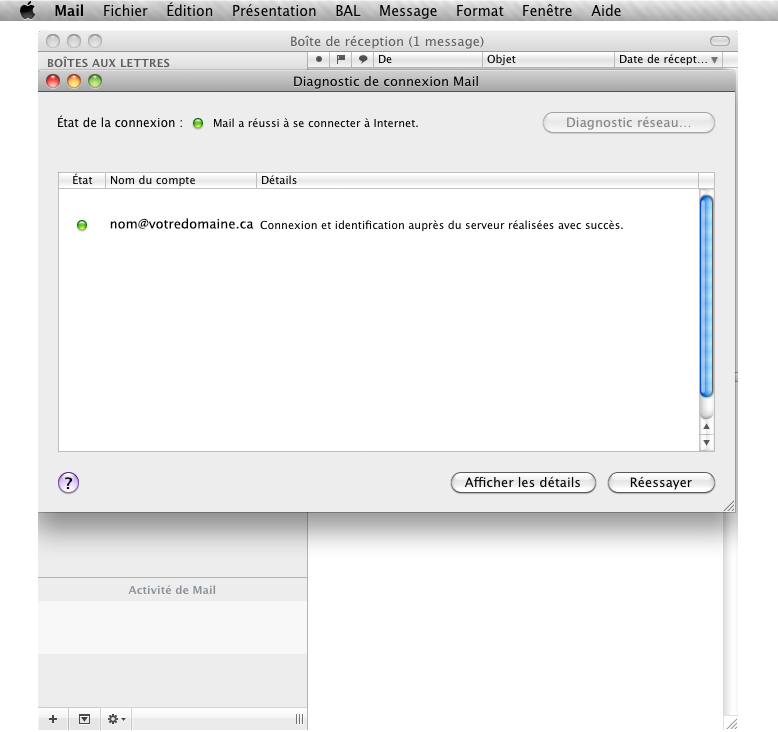Open the BAL menu

(347, 11)
